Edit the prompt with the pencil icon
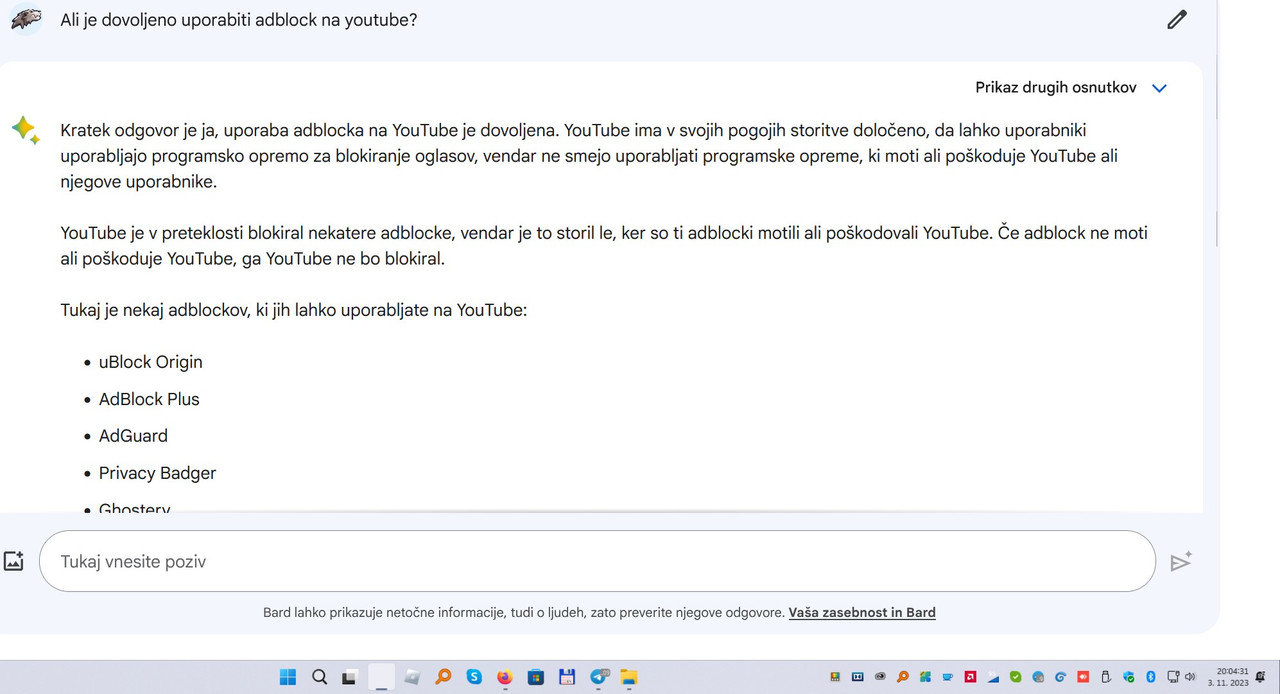 [x=1177, y=19]
